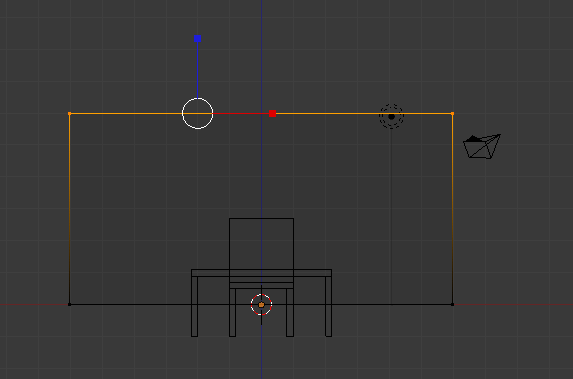Image resolution: width=573 pixels, height=379 pixels.
Task: Click the blue Z-axis manipulator handle
Action: point(197,38)
